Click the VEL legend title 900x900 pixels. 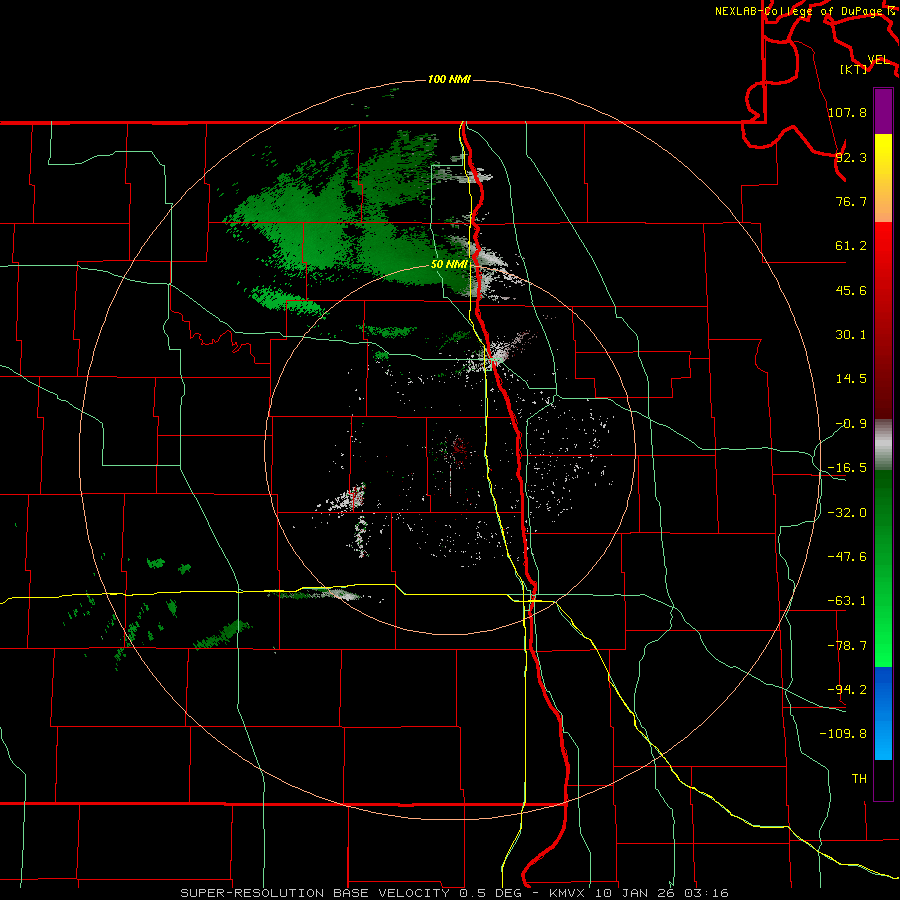[x=878, y=60]
